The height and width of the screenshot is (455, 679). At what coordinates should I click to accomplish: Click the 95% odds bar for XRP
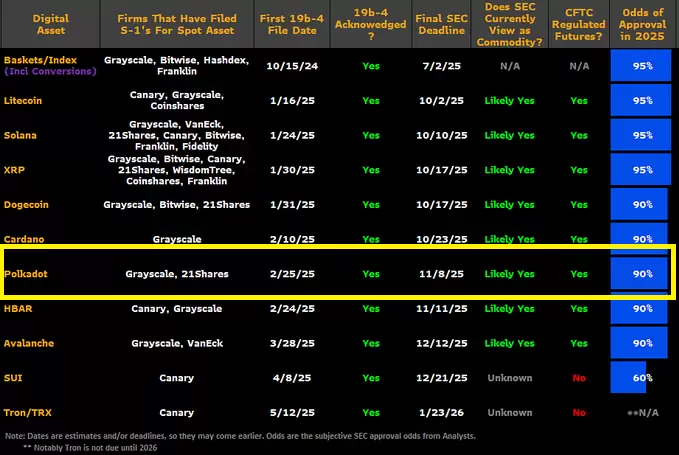click(641, 169)
